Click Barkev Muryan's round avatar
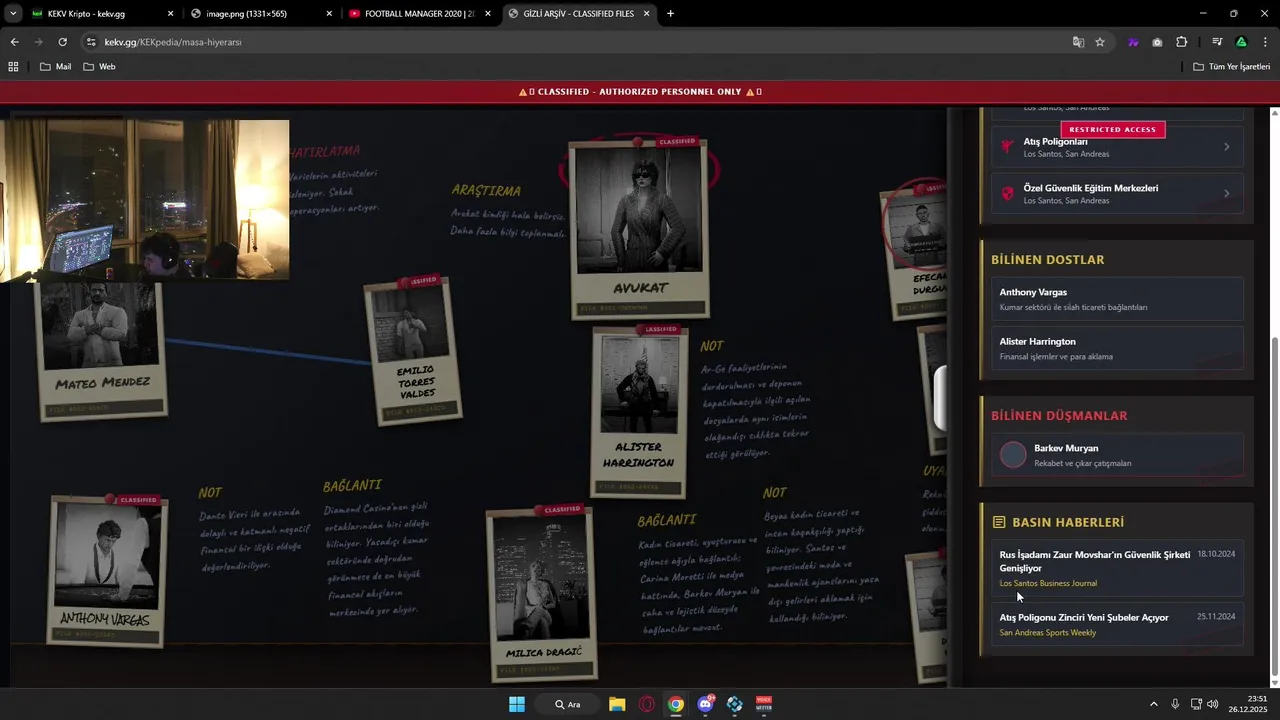Image resolution: width=1280 pixels, height=720 pixels. click(1013, 455)
